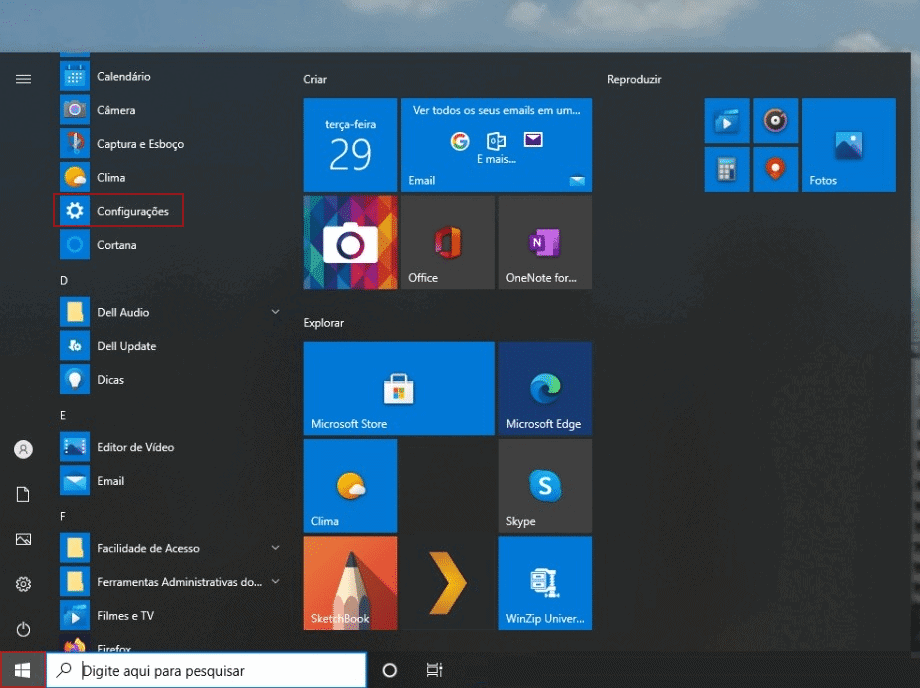Launch Editor de Vídeo
The width and height of the screenshot is (920, 688).
(x=170, y=447)
